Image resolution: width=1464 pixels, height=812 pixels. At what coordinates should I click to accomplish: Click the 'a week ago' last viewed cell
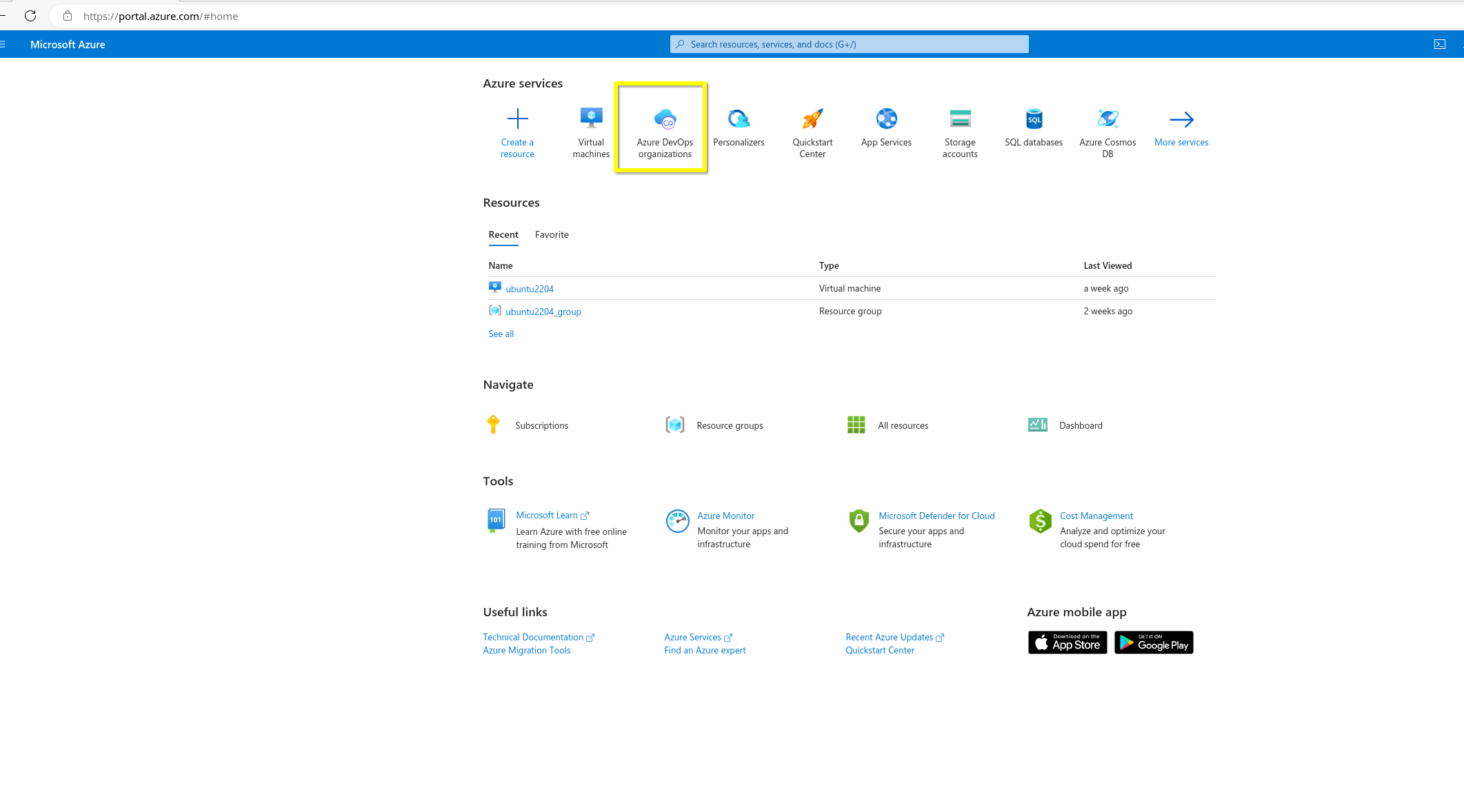[1106, 288]
